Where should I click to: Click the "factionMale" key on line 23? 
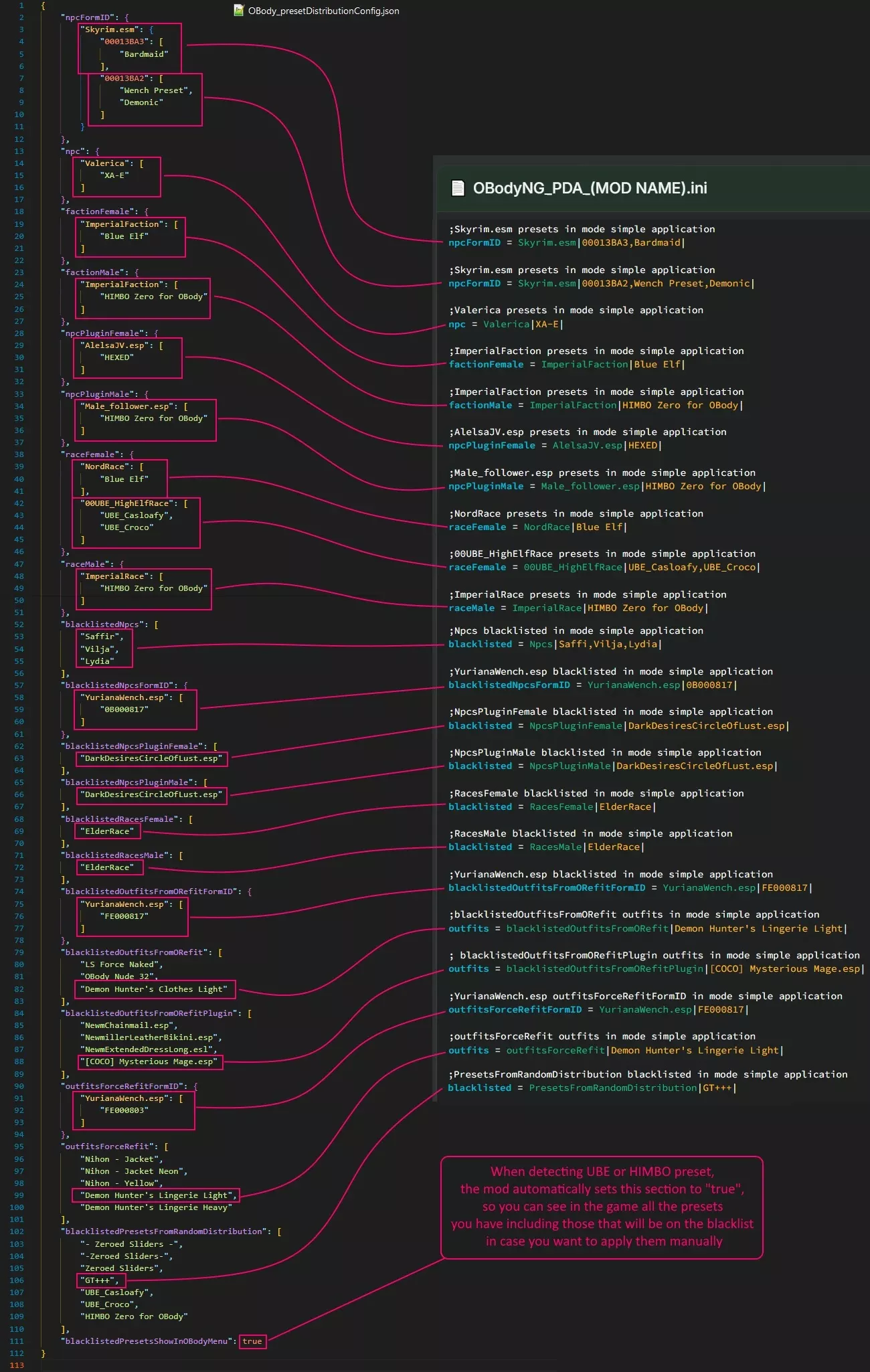93,272
